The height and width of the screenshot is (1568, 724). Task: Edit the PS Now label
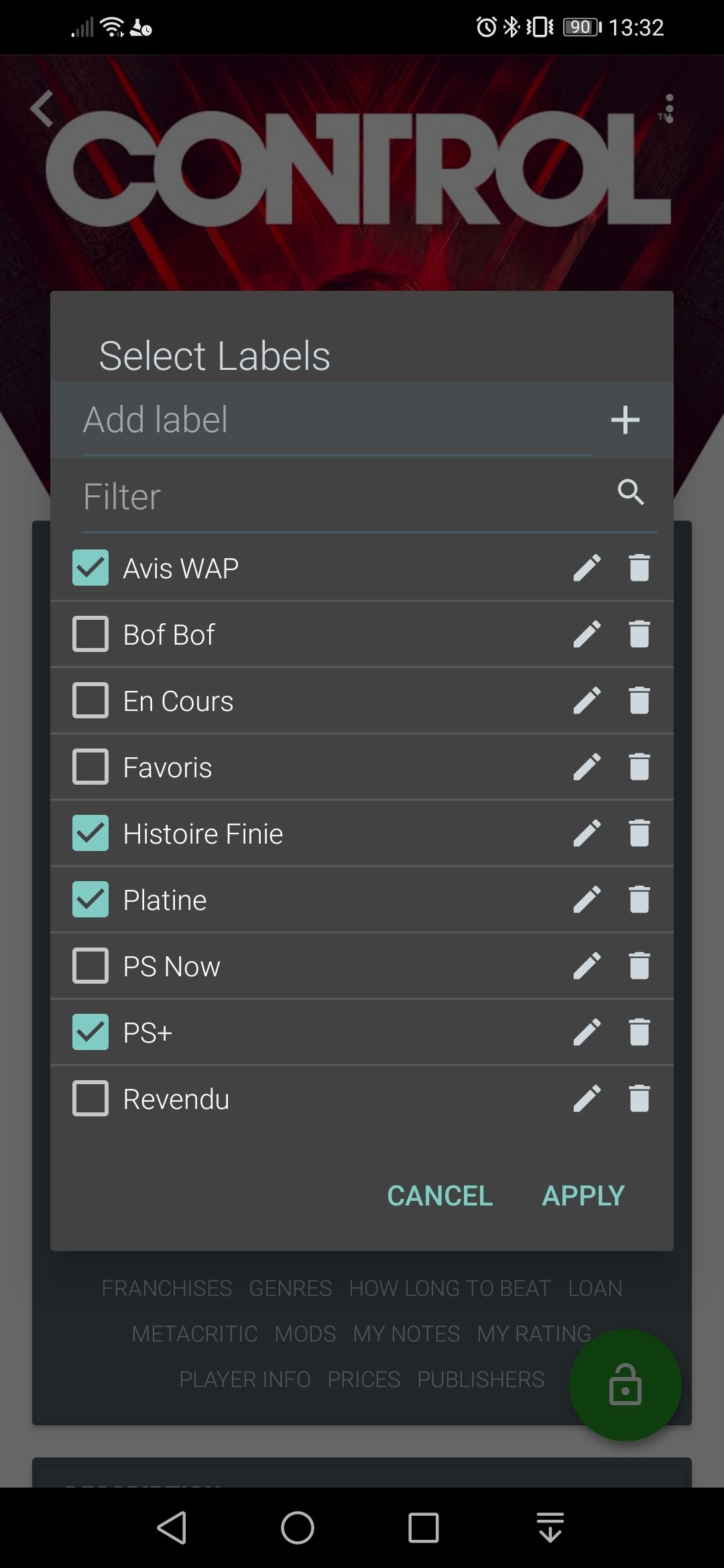pos(587,966)
